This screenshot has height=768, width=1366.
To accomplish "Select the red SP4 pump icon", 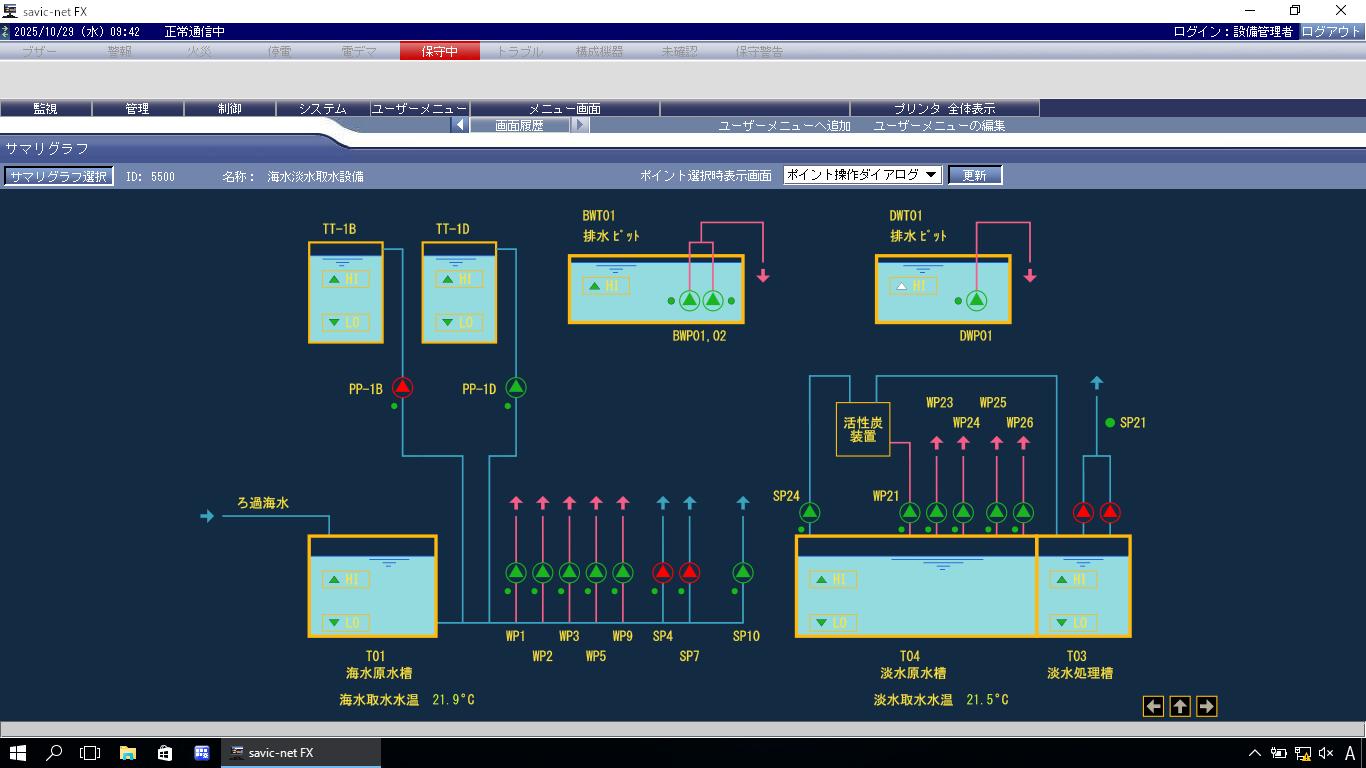I will click(x=662, y=573).
